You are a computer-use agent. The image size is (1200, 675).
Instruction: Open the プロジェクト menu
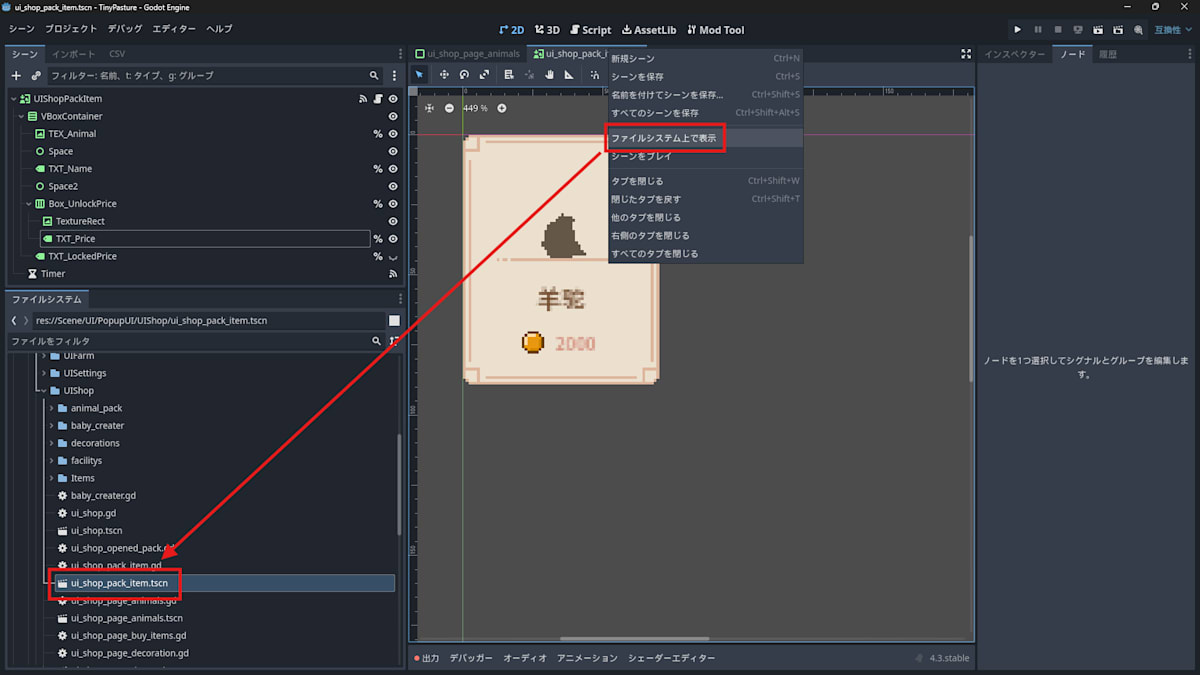[71, 30]
